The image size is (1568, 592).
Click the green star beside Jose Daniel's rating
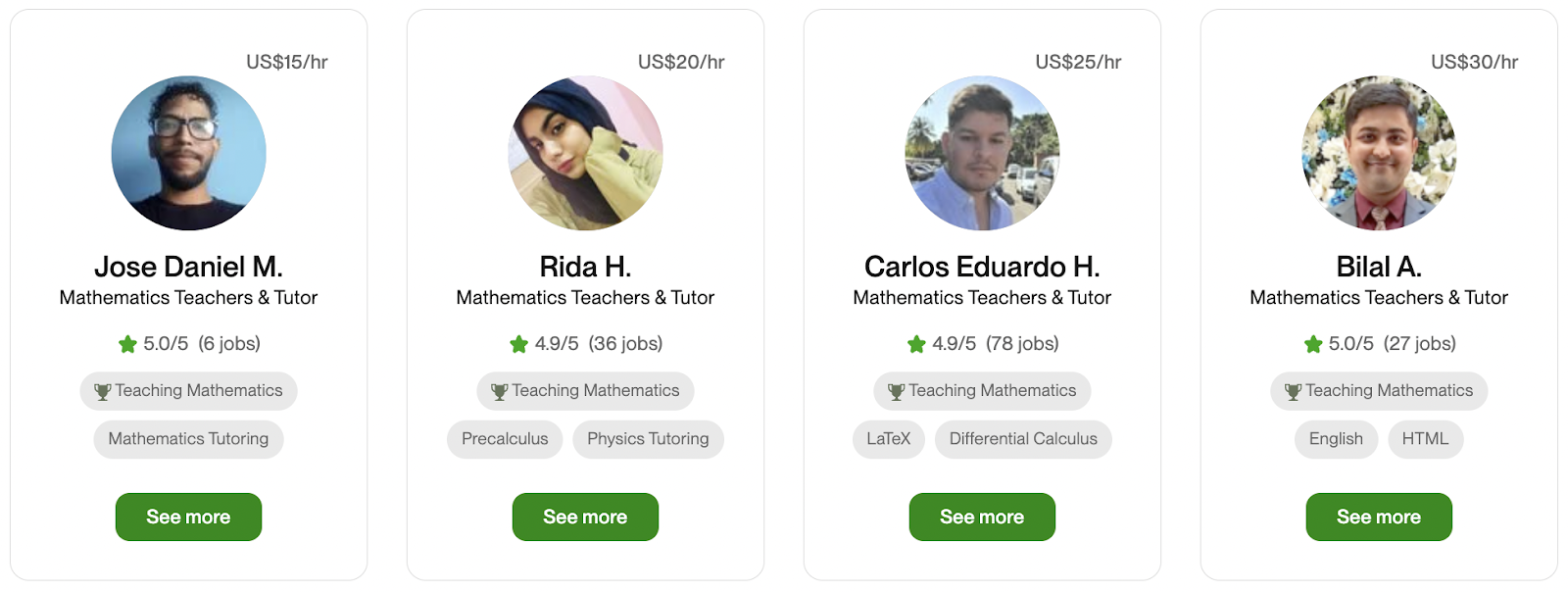click(127, 344)
